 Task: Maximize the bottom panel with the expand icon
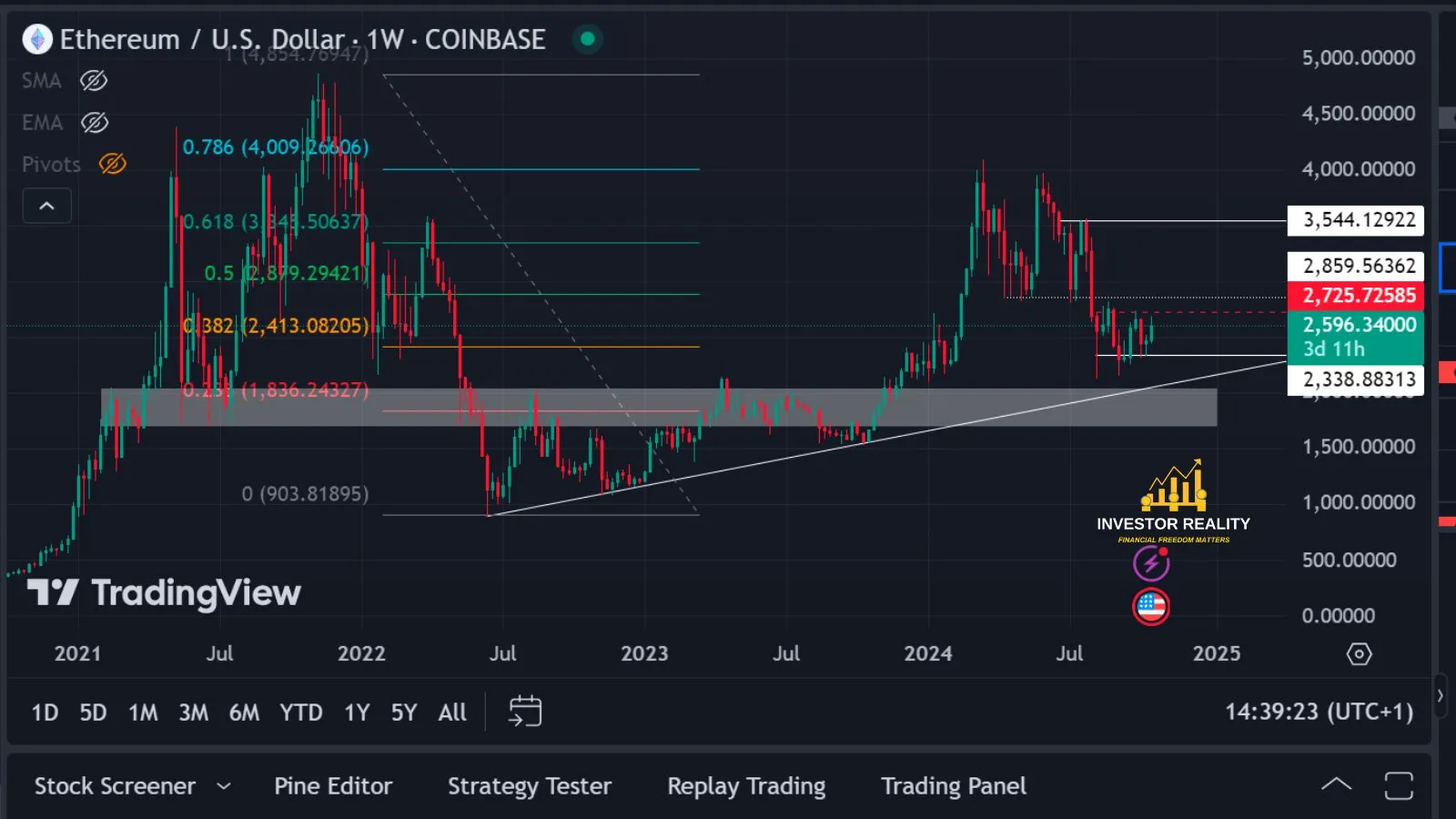tap(1399, 783)
